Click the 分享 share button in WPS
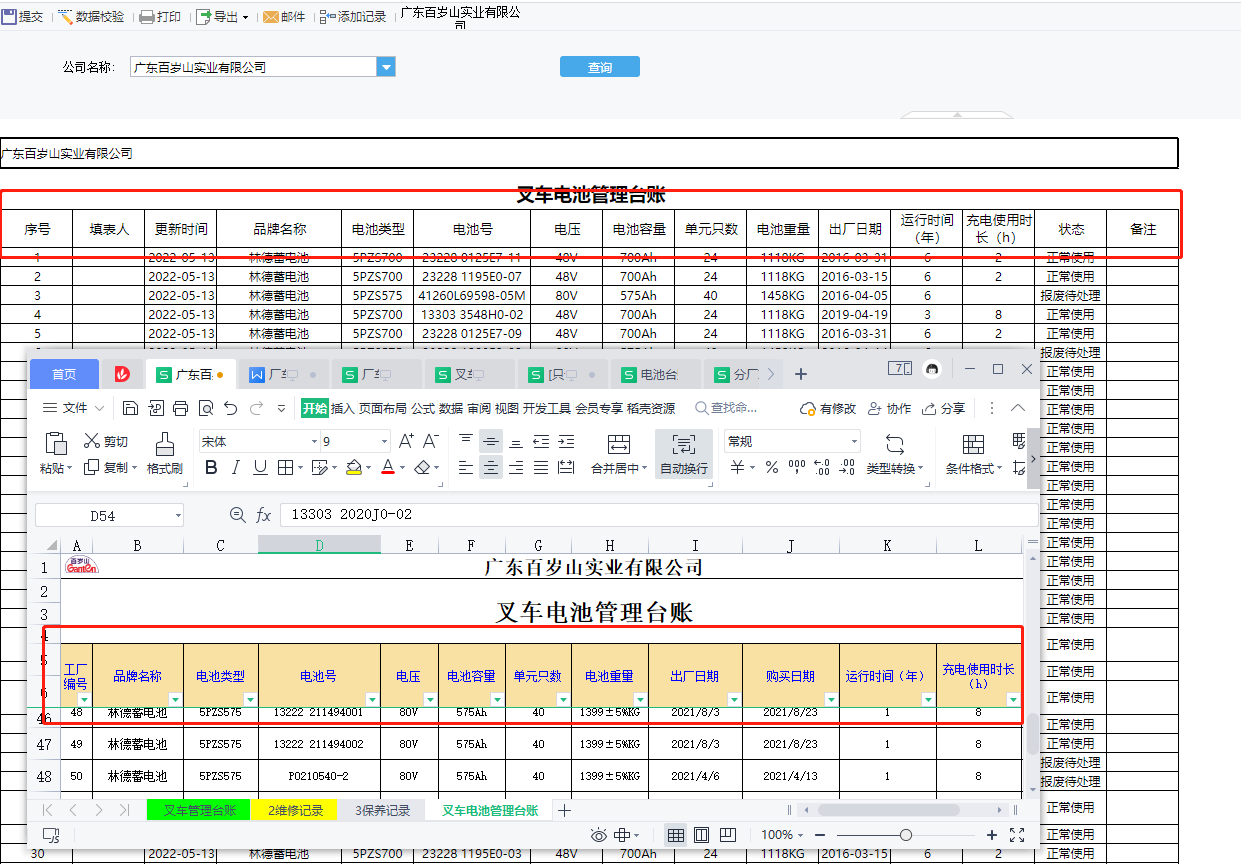 tap(943, 408)
